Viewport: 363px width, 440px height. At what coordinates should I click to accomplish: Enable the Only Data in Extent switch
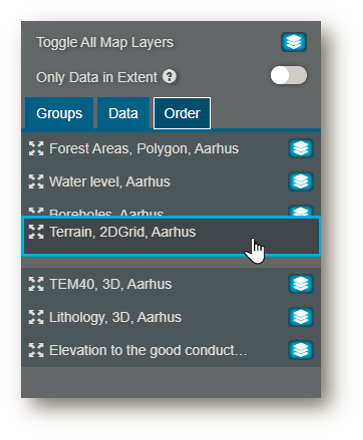289,75
